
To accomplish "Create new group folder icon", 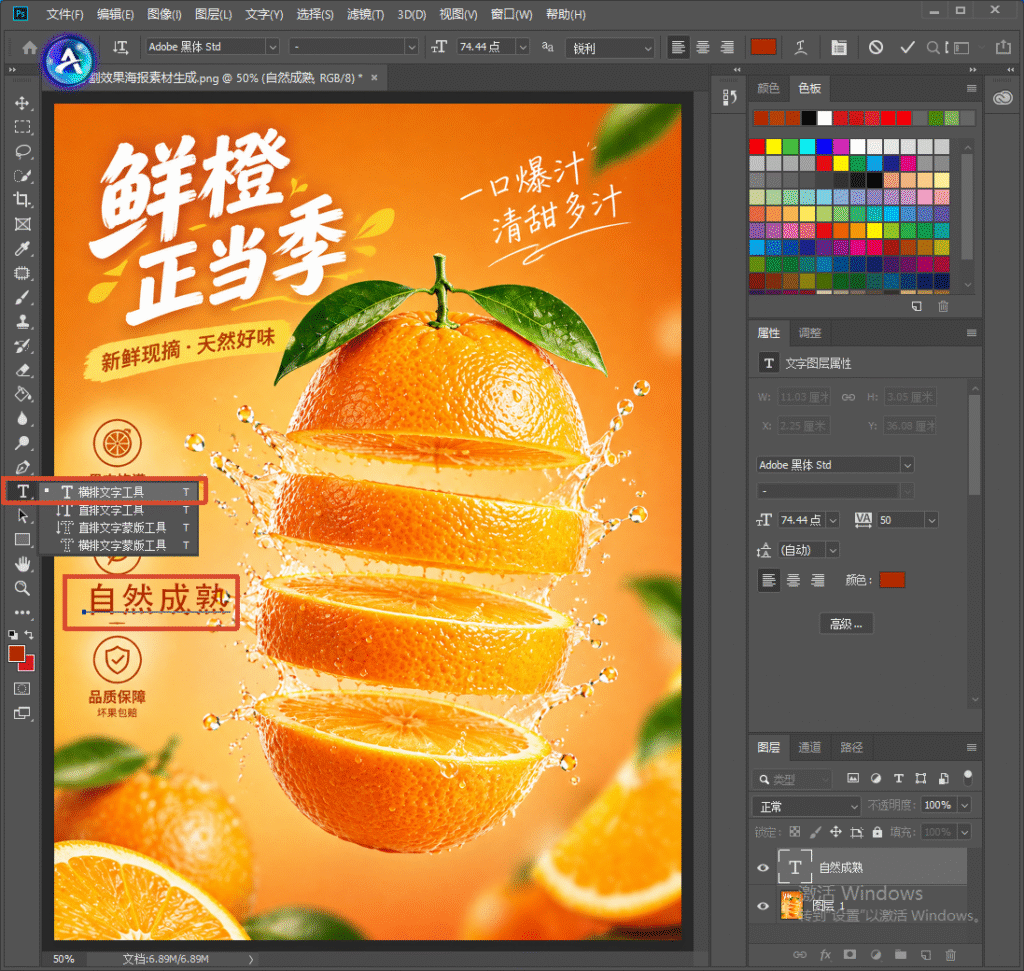I will point(901,955).
